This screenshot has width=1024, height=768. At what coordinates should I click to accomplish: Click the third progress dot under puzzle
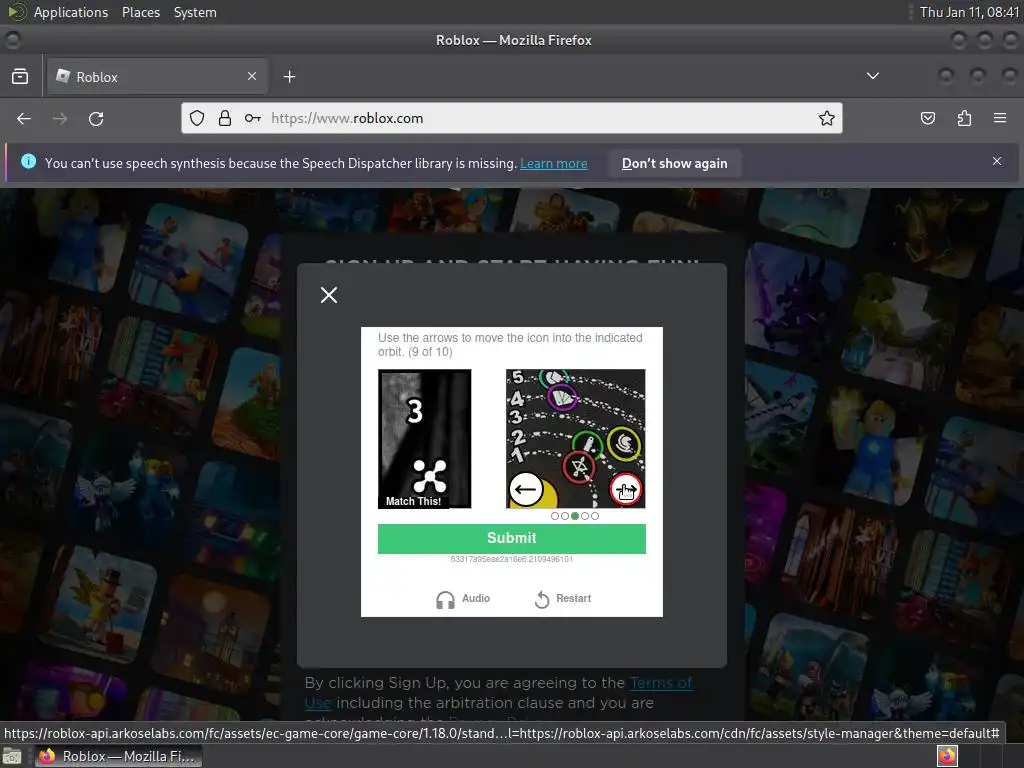pos(575,516)
